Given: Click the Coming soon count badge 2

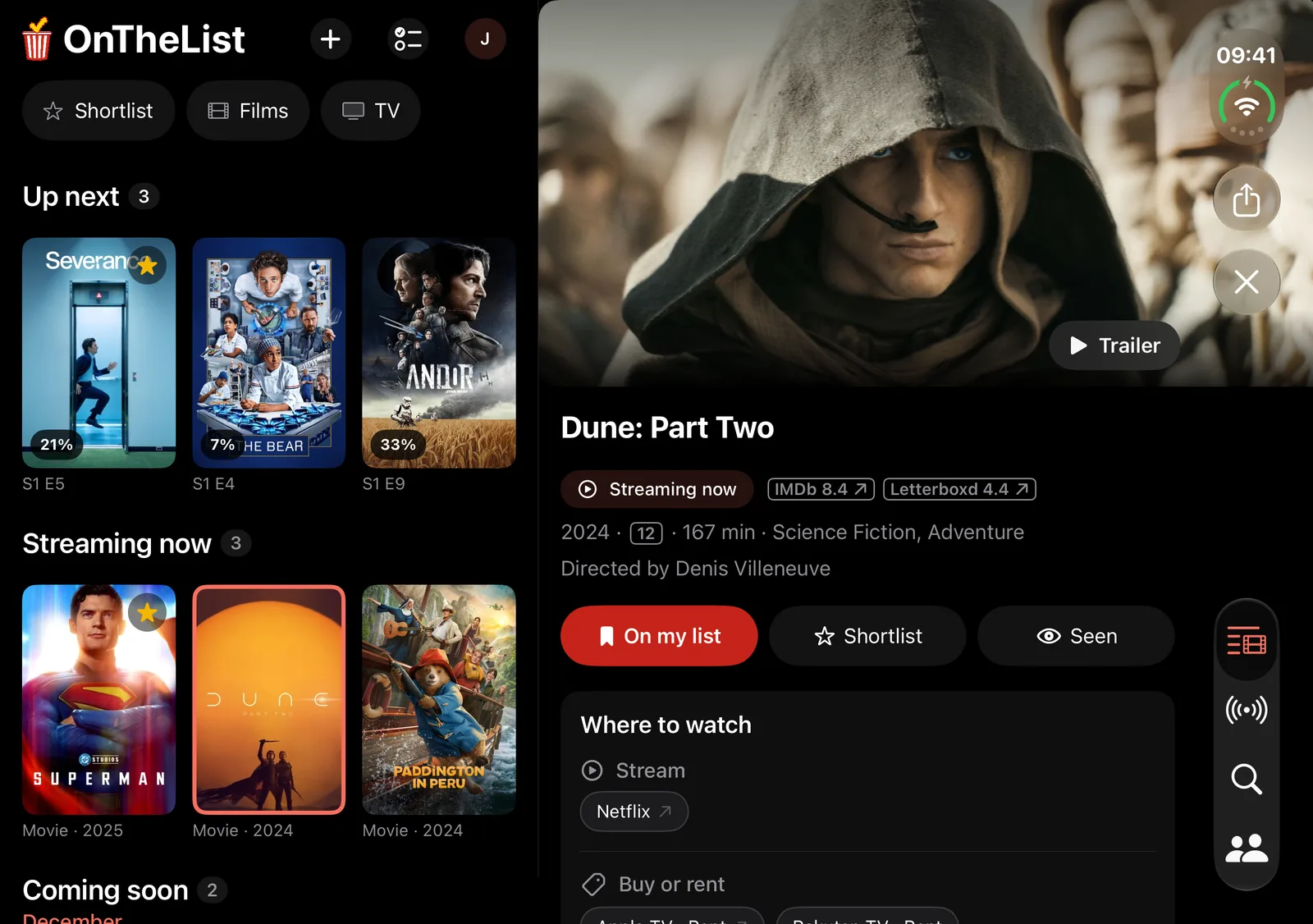Looking at the screenshot, I should pos(213,890).
